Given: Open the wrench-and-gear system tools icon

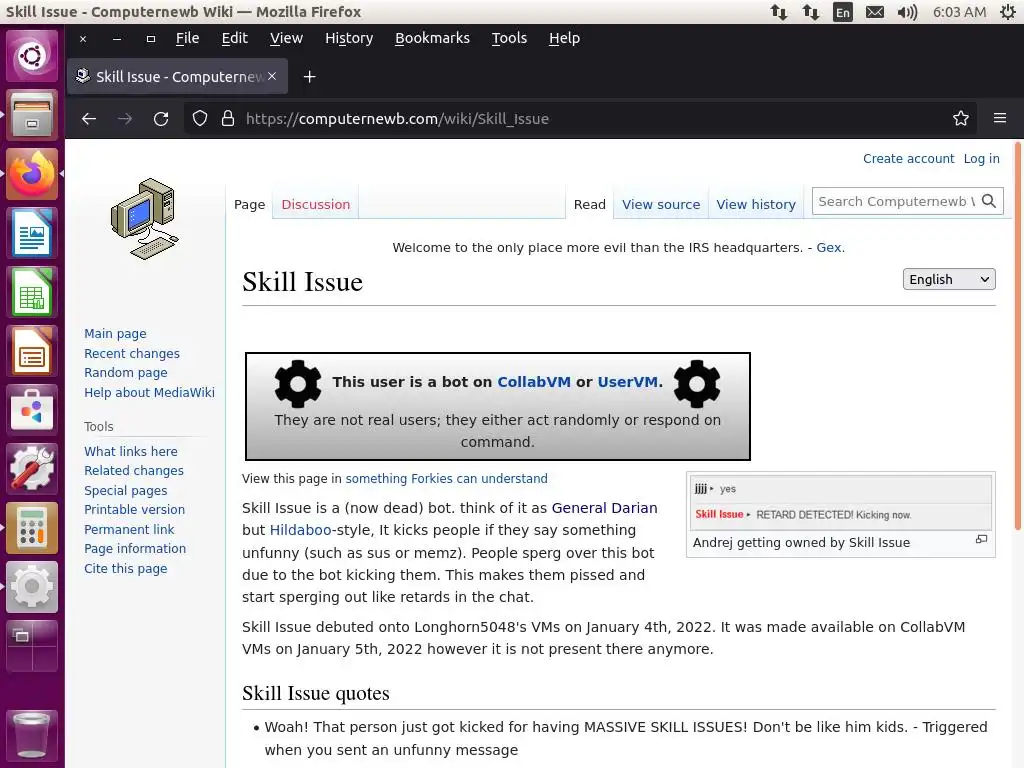Looking at the screenshot, I should 32,468.
